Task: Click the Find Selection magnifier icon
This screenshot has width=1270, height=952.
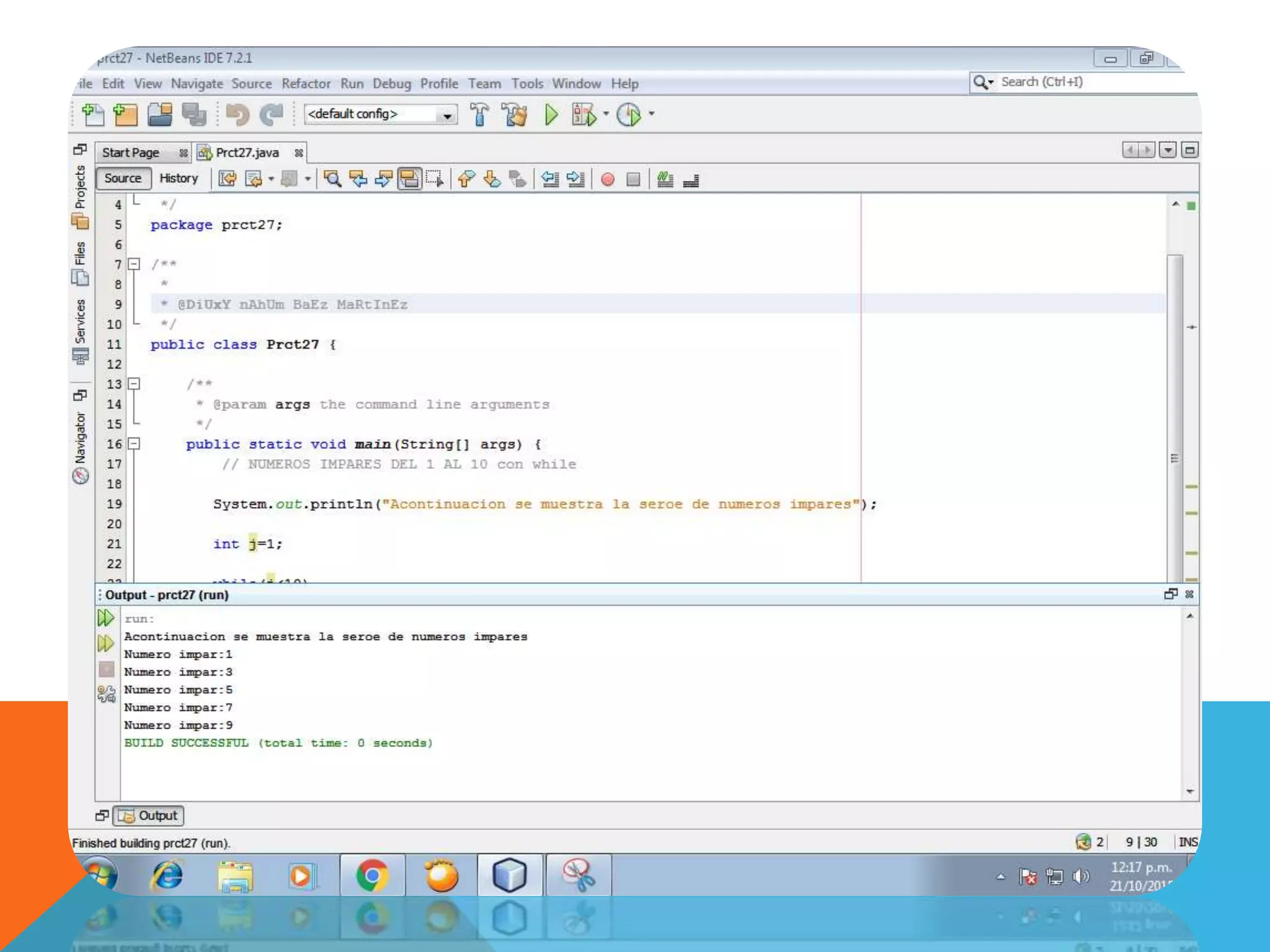Action: click(332, 180)
